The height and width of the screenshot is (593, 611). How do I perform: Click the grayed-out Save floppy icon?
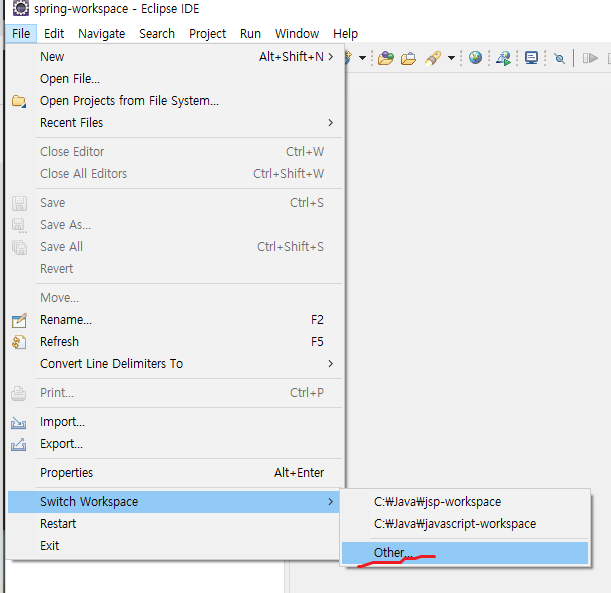19,203
